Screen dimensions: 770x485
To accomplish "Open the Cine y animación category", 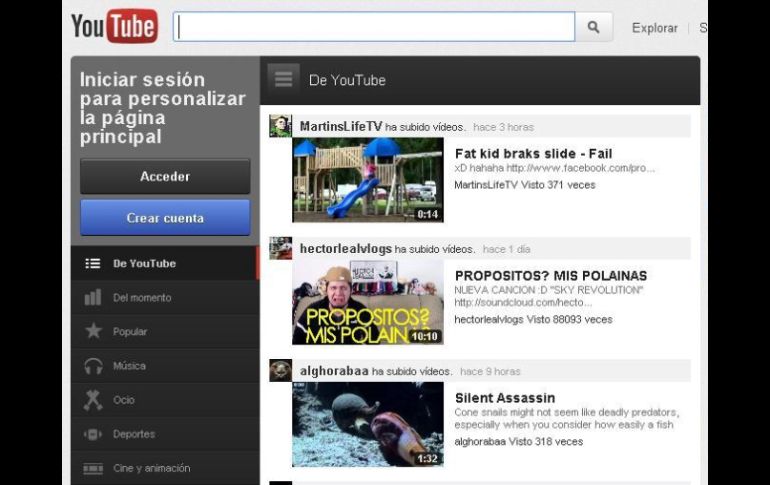I will click(165, 468).
